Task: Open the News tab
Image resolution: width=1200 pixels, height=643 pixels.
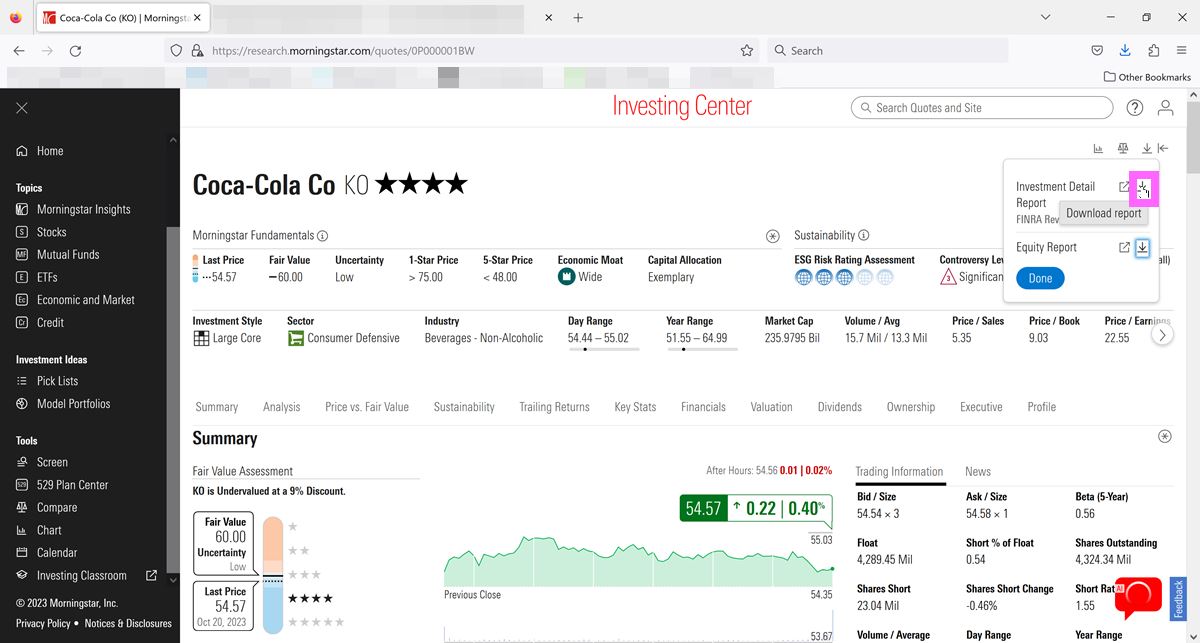Action: (x=978, y=472)
